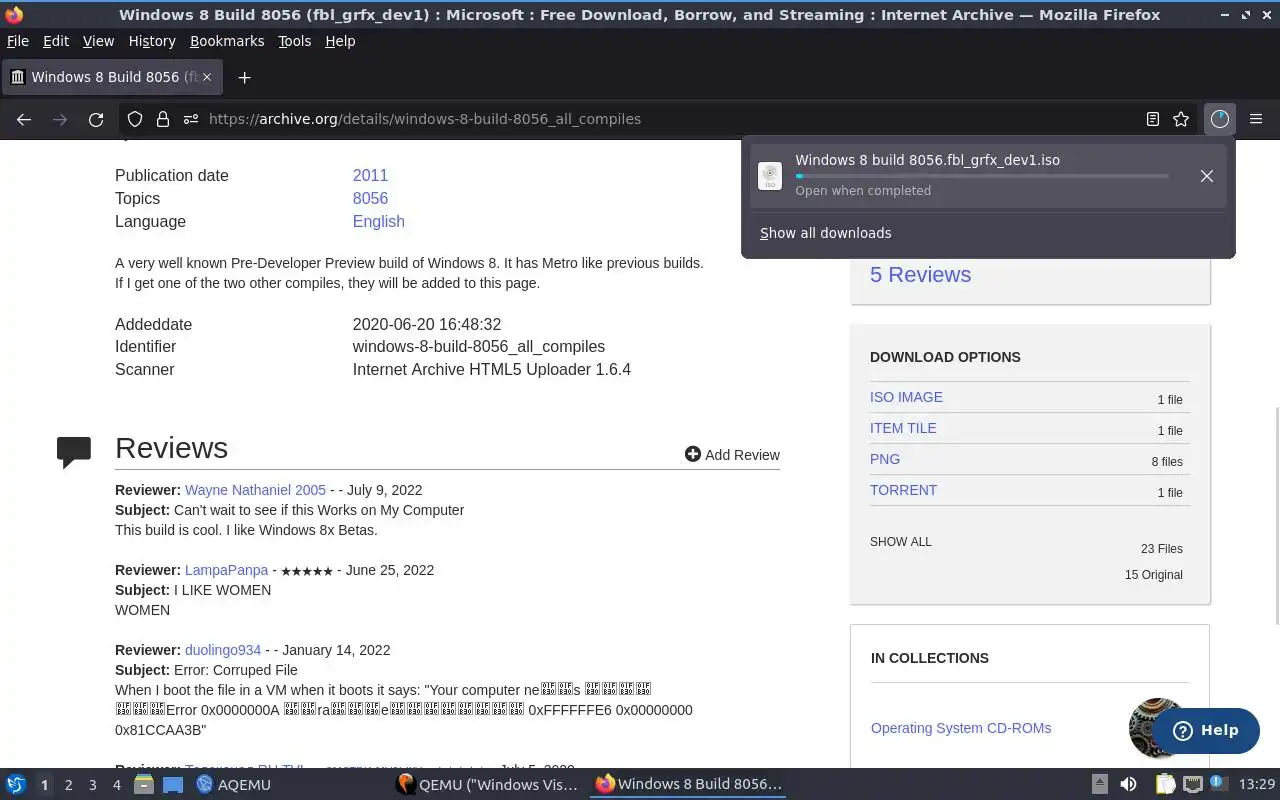Click the downloads progress toolbar icon
Viewport: 1280px width, 800px height.
coord(1219,119)
